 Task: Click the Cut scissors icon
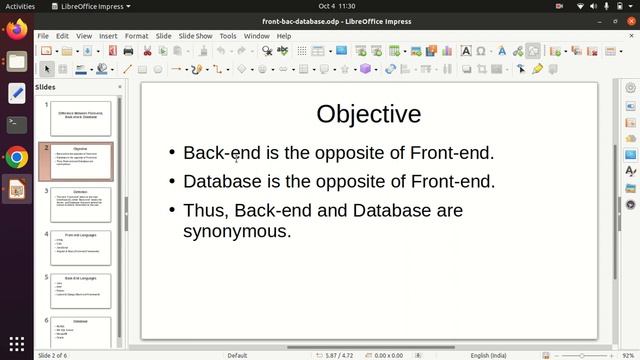(x=147, y=51)
